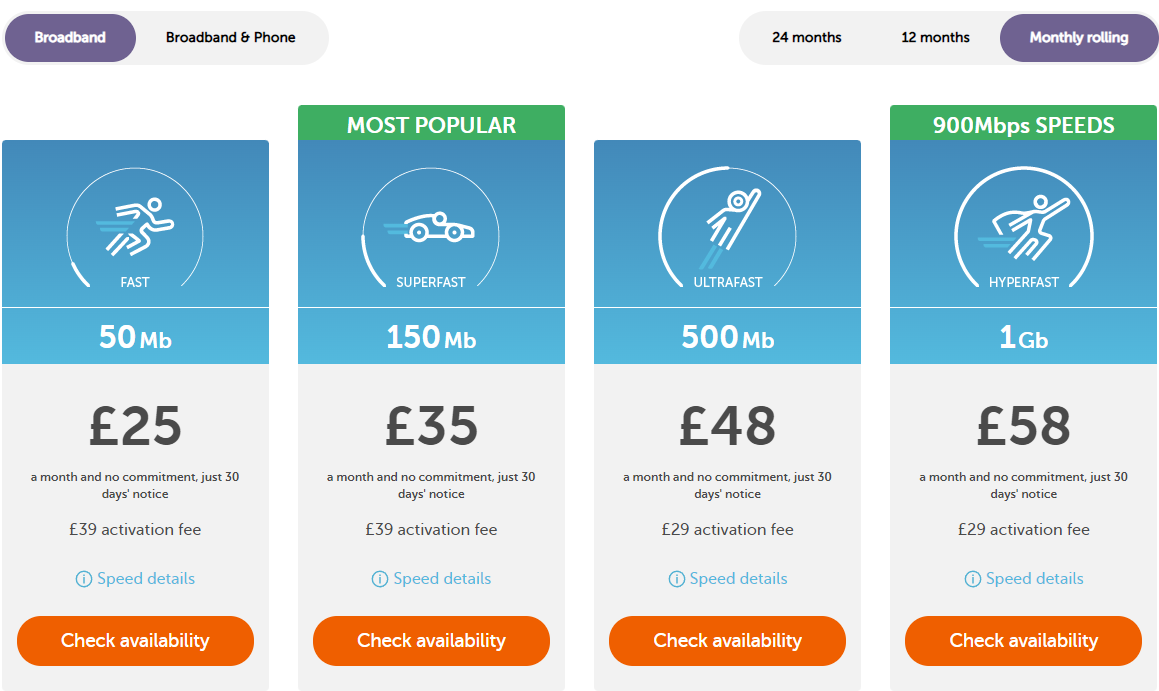
Task: Switch to Broadband & Phone option
Action: (231, 38)
